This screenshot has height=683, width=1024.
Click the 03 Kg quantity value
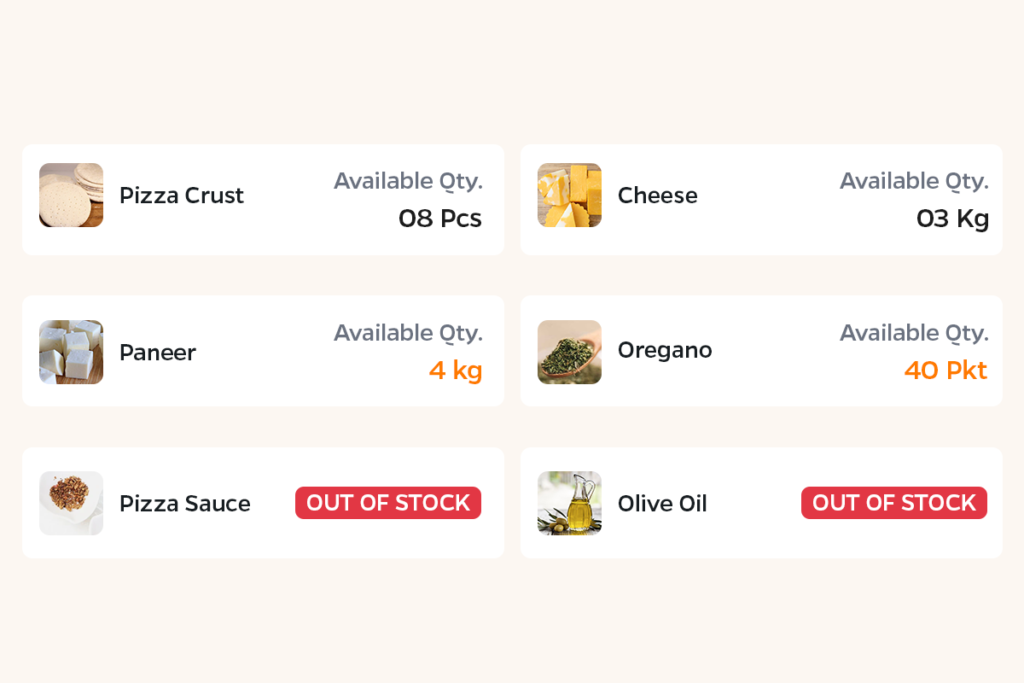pyautogui.click(x=952, y=219)
